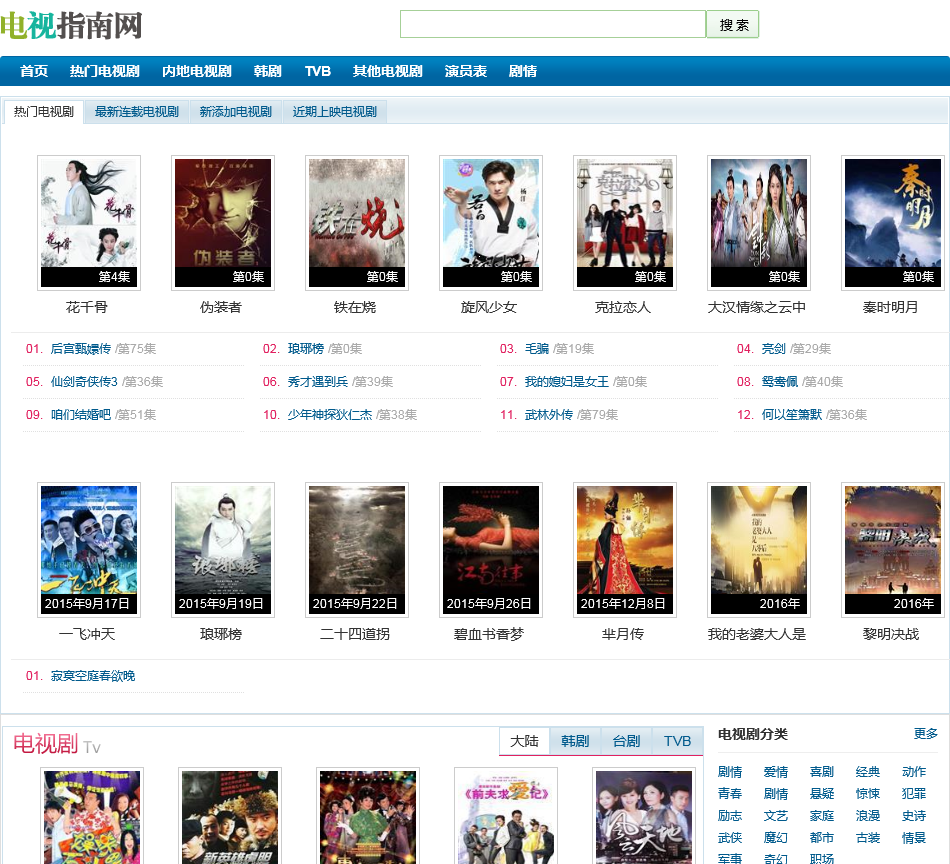Click the 花千骨 title link
This screenshot has height=864, width=950.
[87, 307]
